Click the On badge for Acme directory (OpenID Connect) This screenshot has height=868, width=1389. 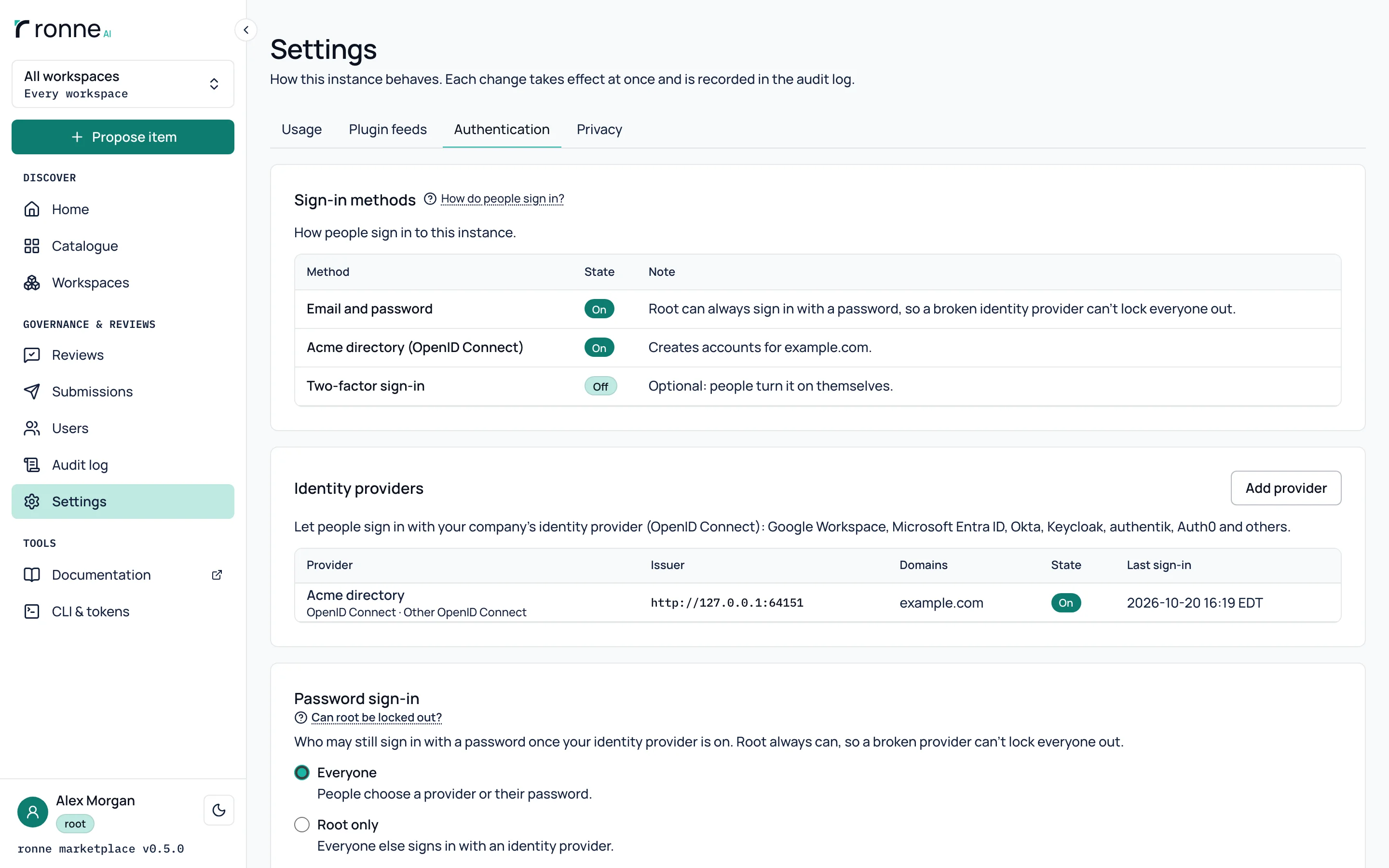point(599,347)
